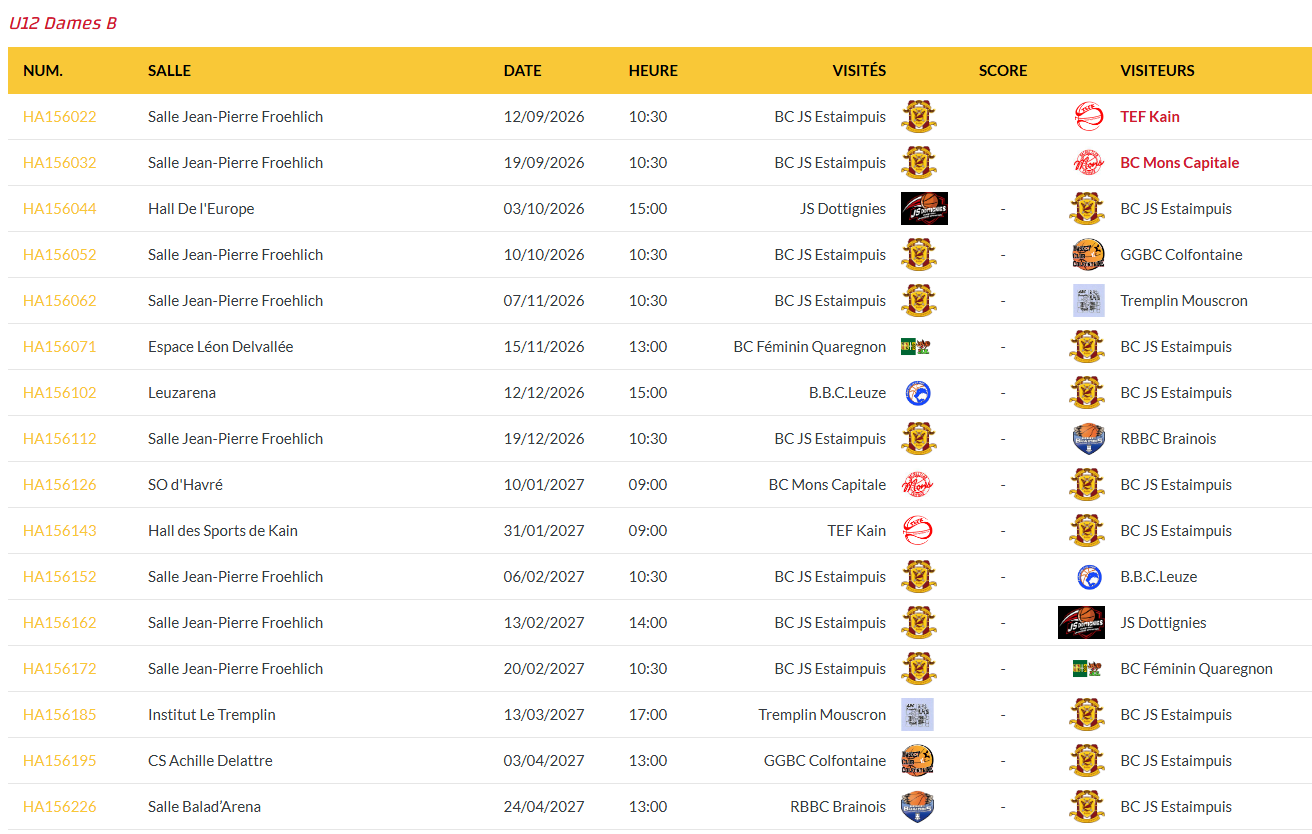
Task: Click BC Mons Capitale logo in row HA156126
Action: 917,485
